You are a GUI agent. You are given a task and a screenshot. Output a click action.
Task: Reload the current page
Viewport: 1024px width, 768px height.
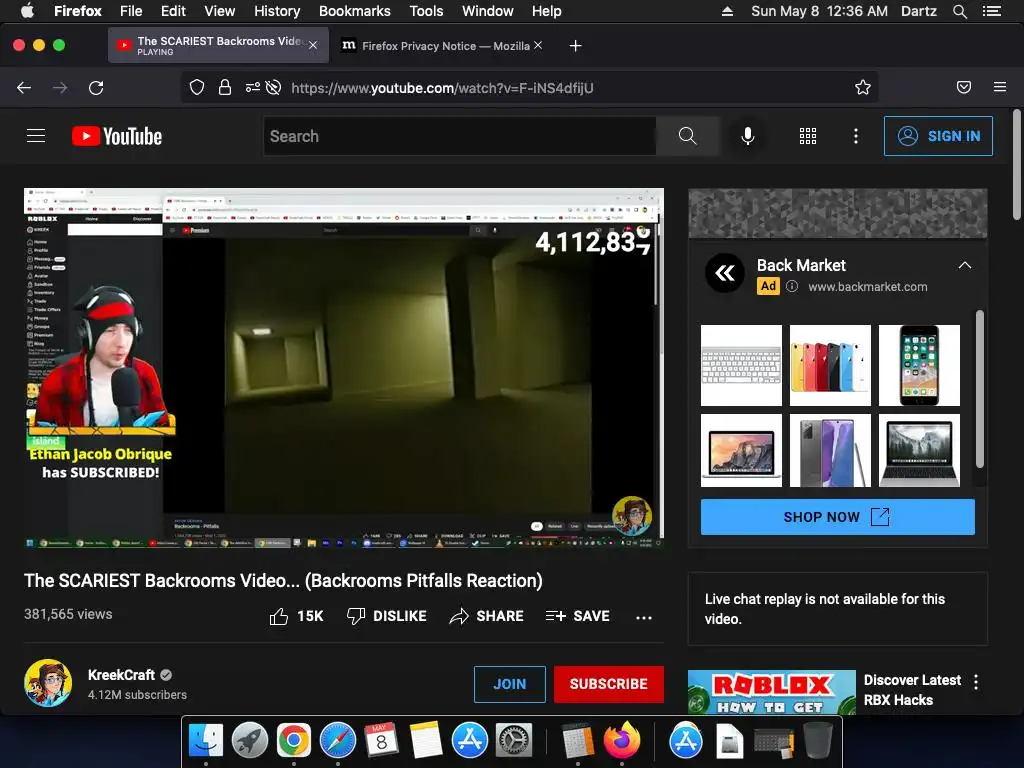click(96, 88)
